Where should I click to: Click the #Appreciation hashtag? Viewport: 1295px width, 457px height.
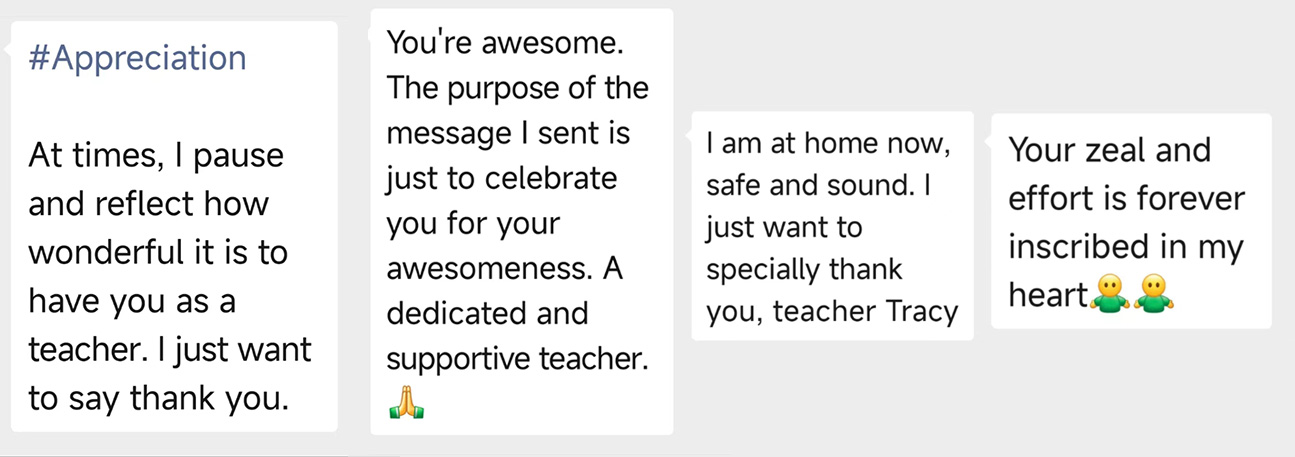tap(137, 58)
